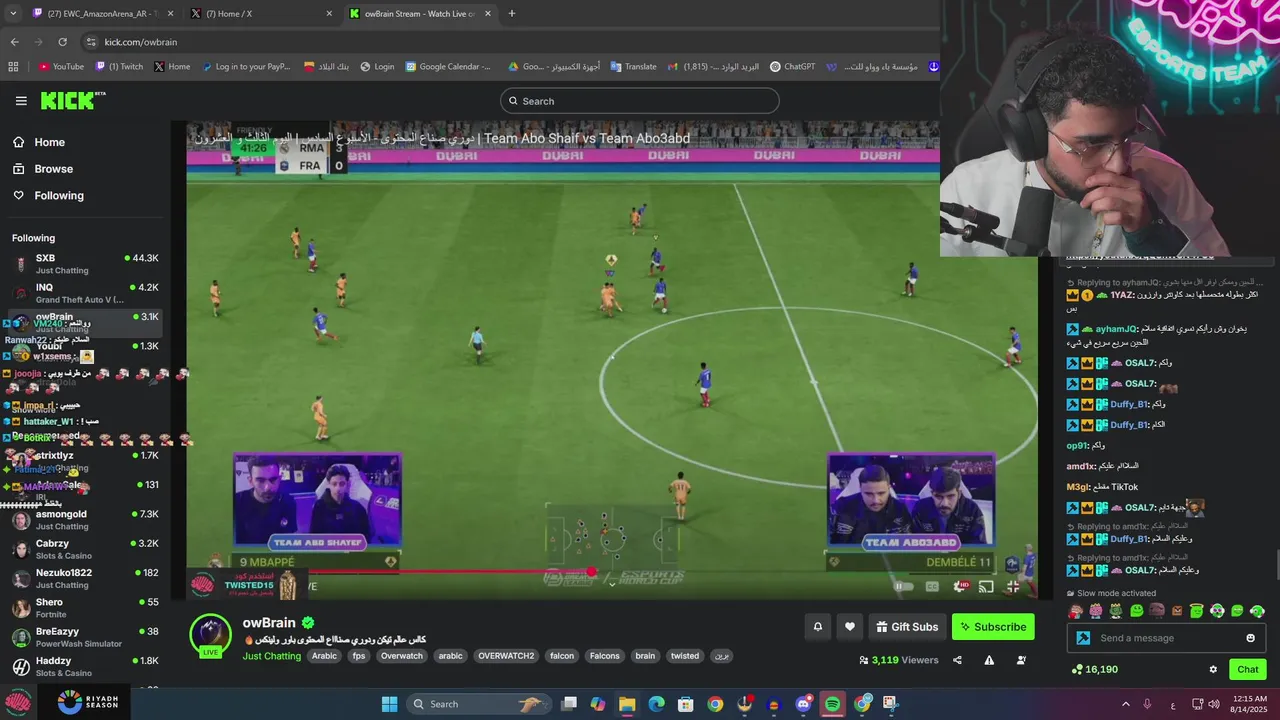Focus the Kick search field

640,101
